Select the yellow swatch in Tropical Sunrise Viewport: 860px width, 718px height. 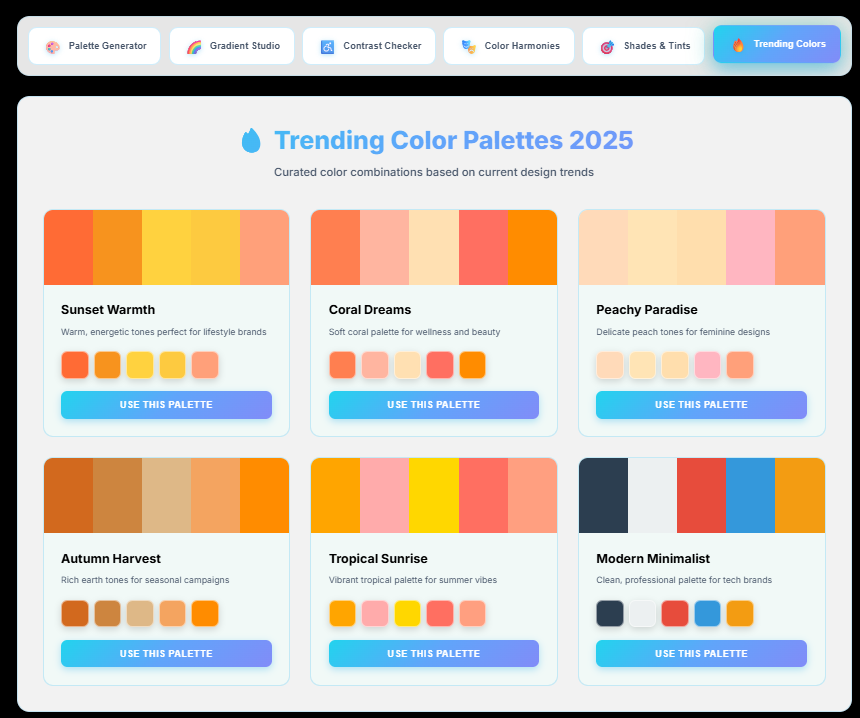[407, 613]
